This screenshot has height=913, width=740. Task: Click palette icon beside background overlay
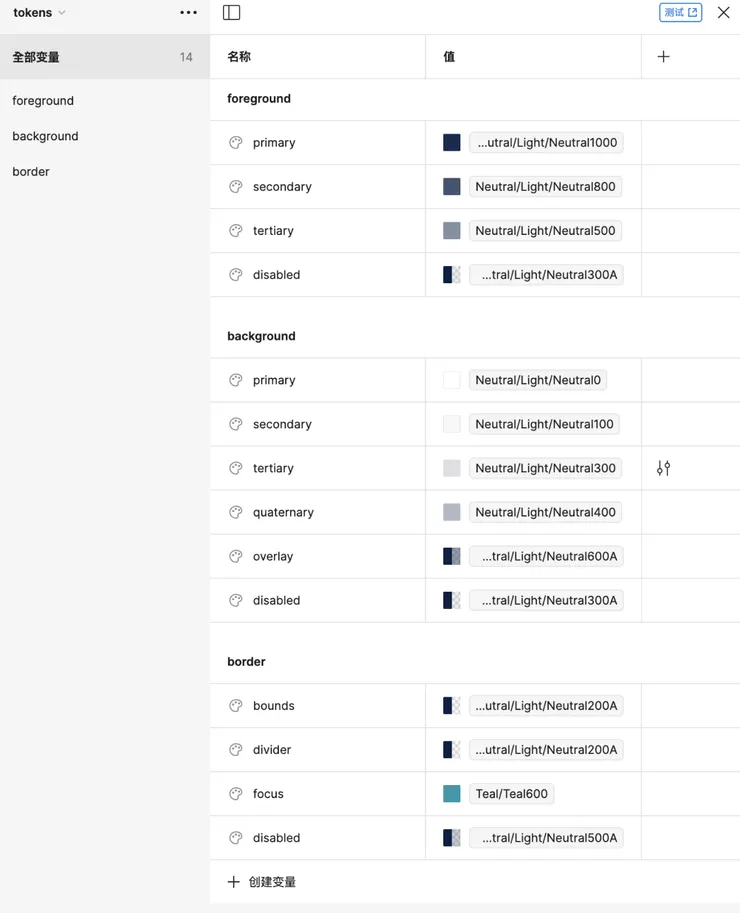click(236, 556)
